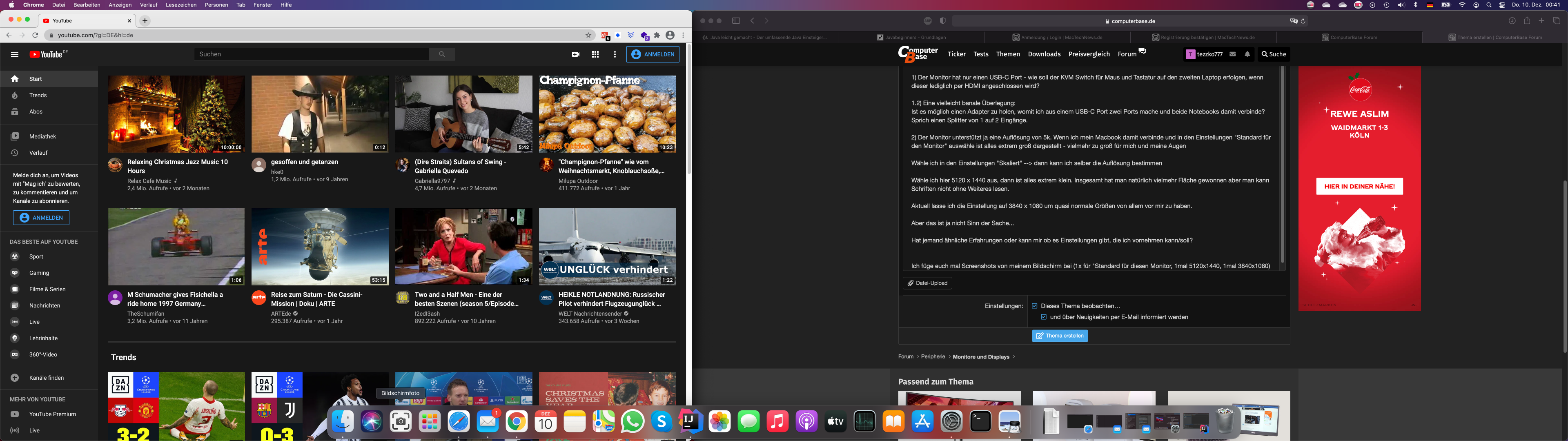Click the 'Thema erstellen' submit button
Screen dimensions: 1568x441
[1060, 336]
